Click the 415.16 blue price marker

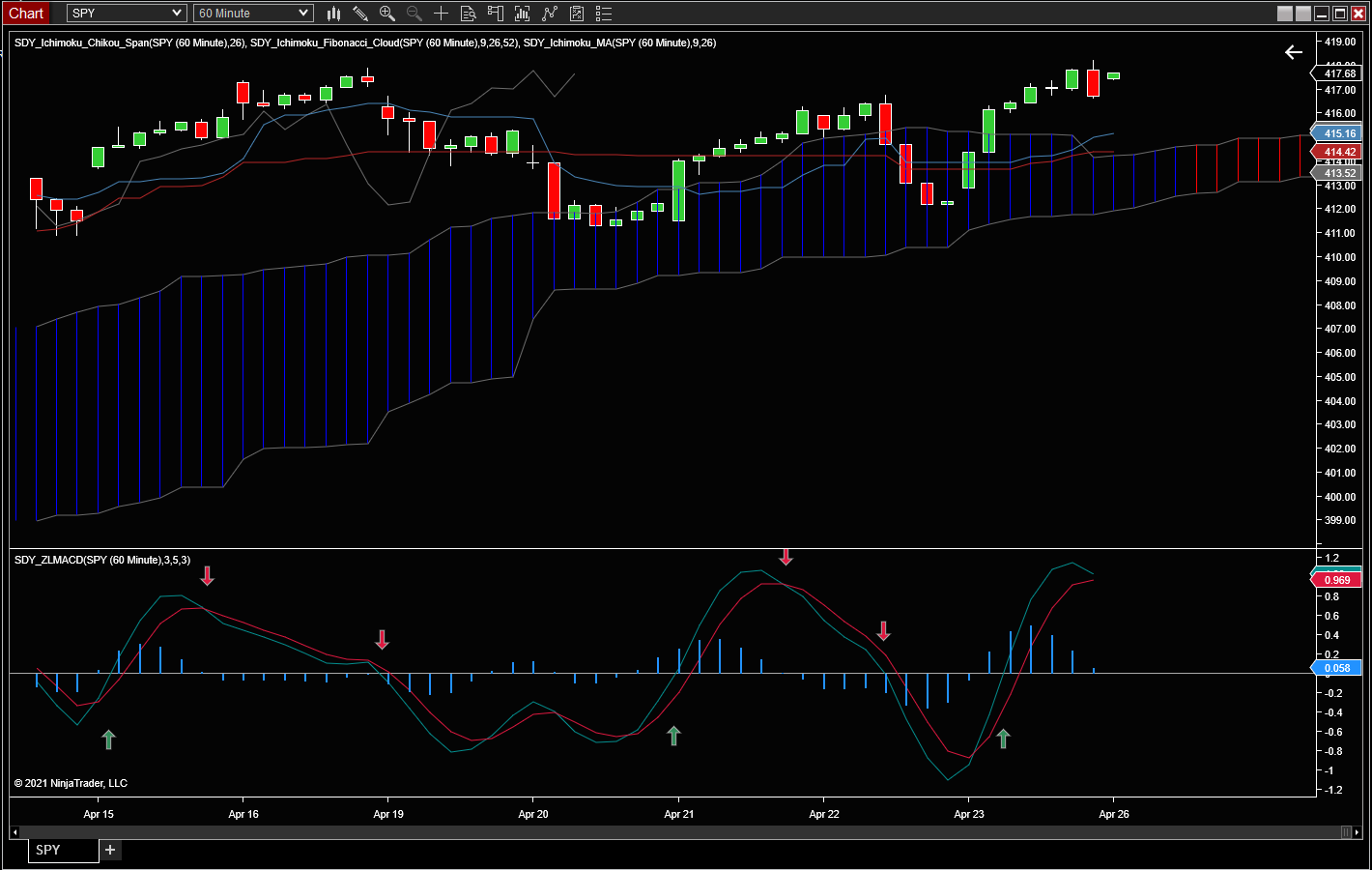point(1338,133)
